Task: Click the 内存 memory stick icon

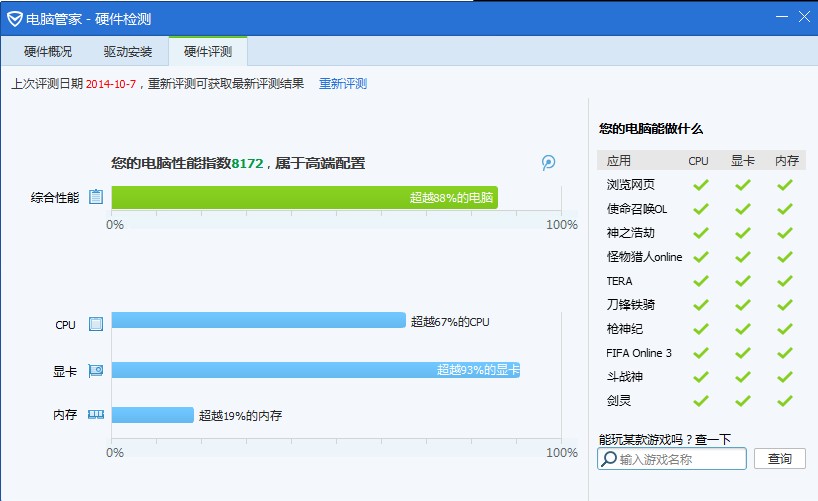Action: [x=96, y=415]
